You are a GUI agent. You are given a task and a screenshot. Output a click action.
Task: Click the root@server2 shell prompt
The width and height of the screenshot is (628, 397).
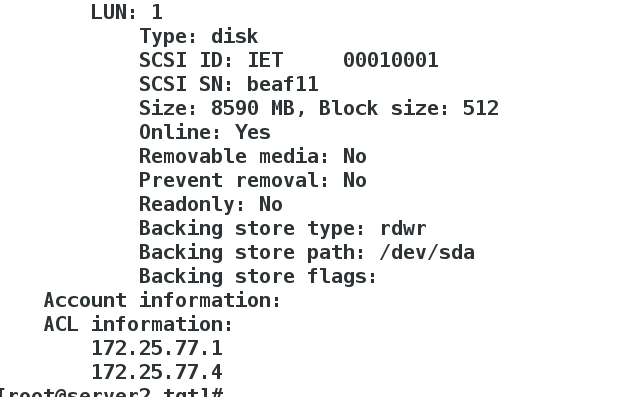pos(111,392)
